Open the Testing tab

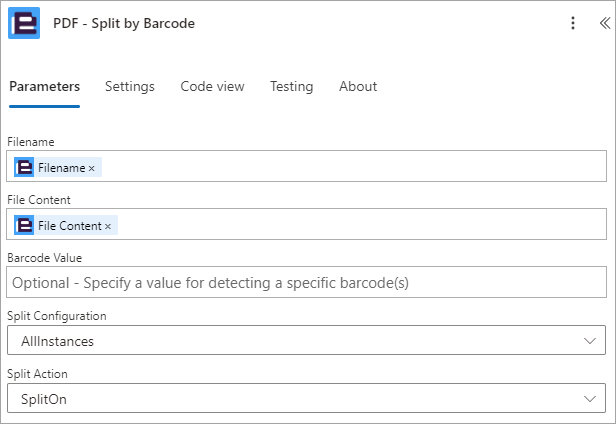pos(292,86)
